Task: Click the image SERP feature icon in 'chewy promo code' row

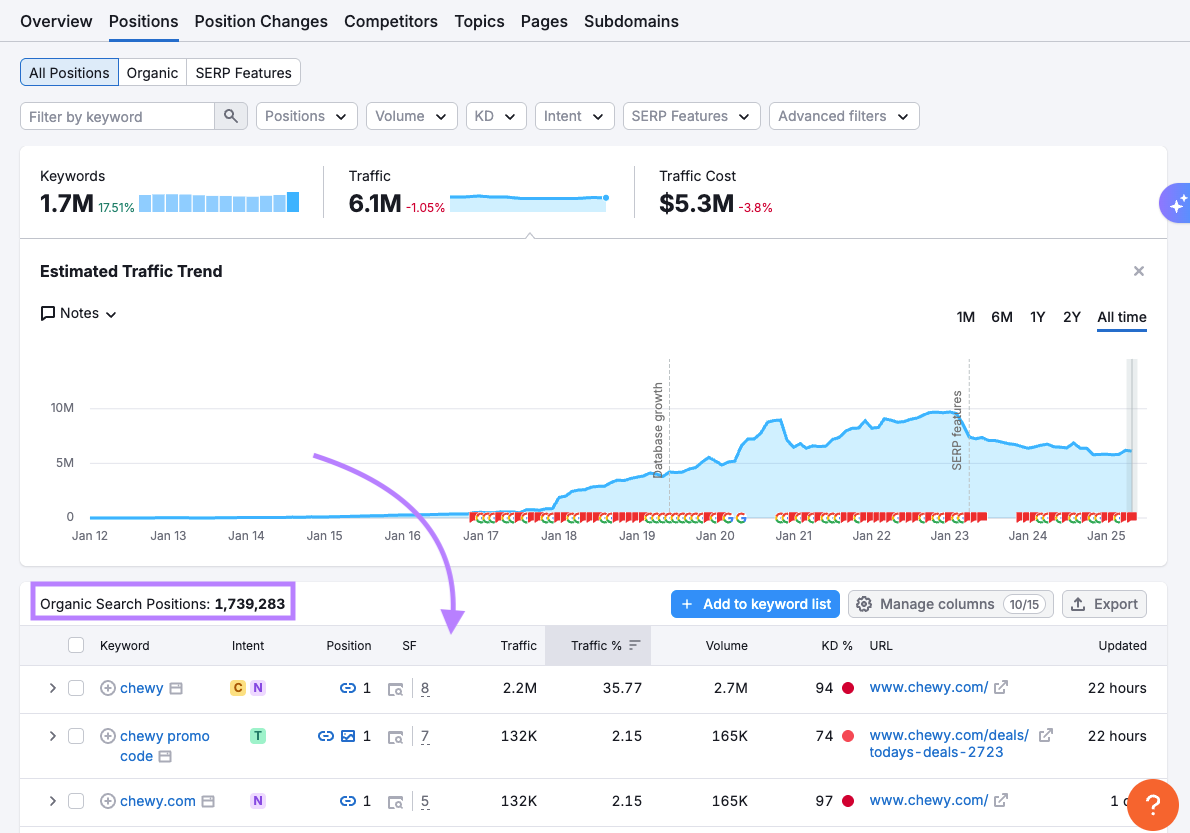Action: click(347, 736)
